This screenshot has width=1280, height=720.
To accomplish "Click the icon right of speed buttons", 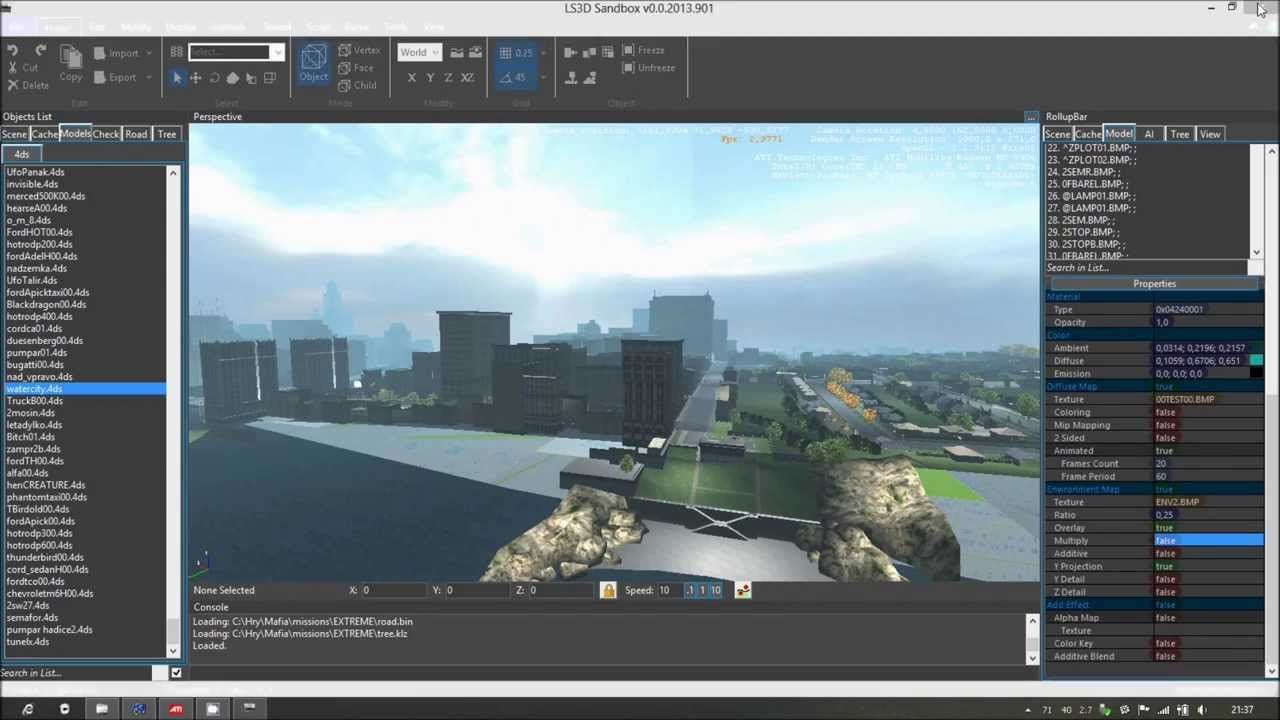I will point(742,590).
